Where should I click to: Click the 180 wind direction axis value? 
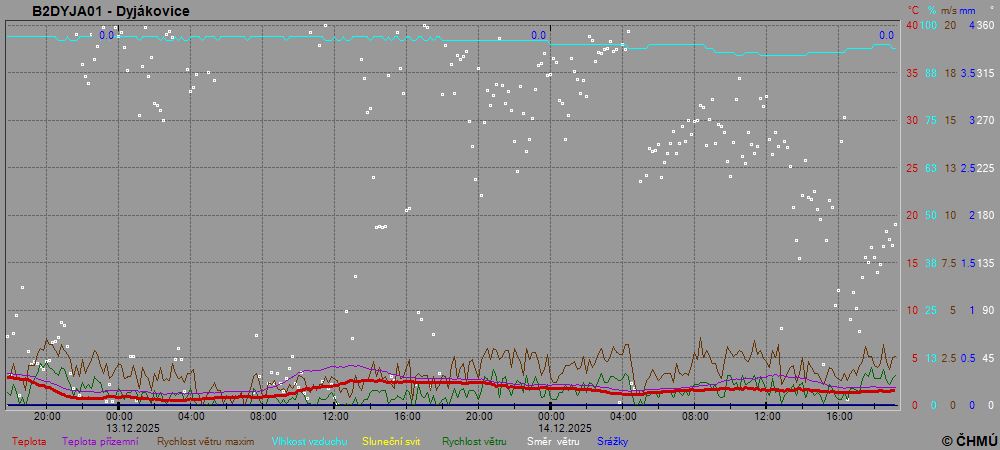click(x=985, y=215)
